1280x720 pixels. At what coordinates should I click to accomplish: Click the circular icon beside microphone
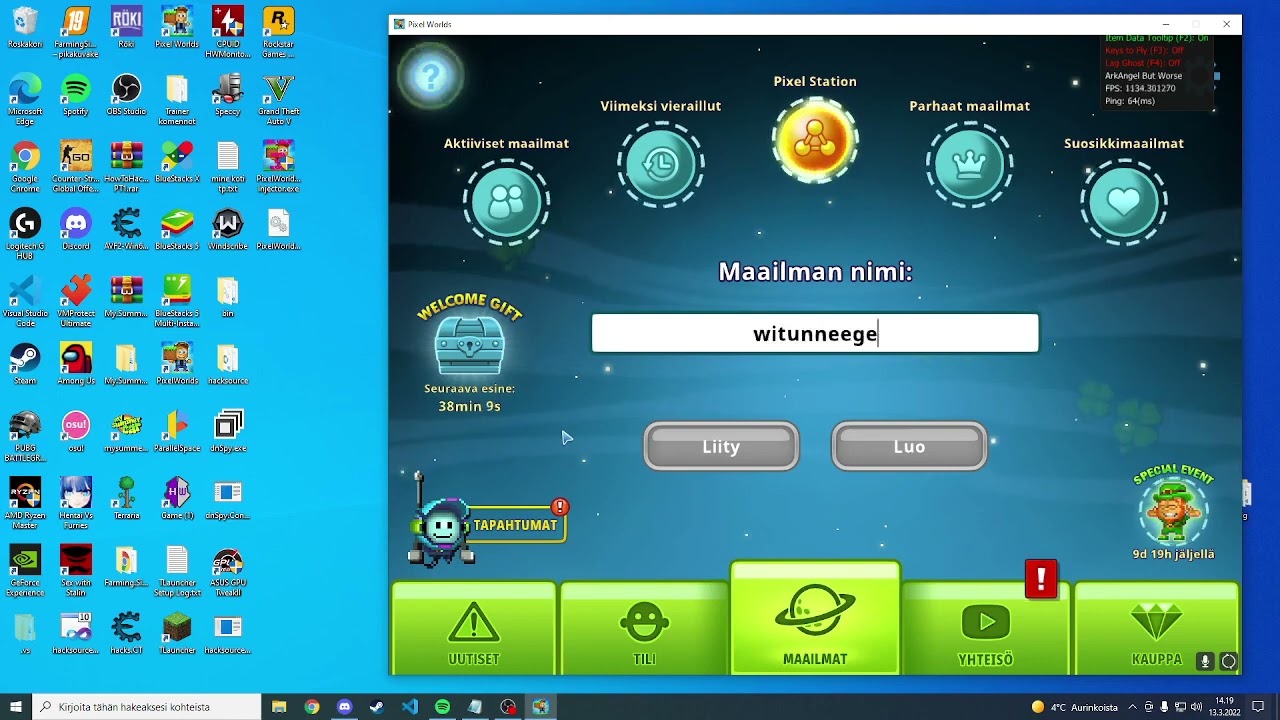[x=1228, y=661]
